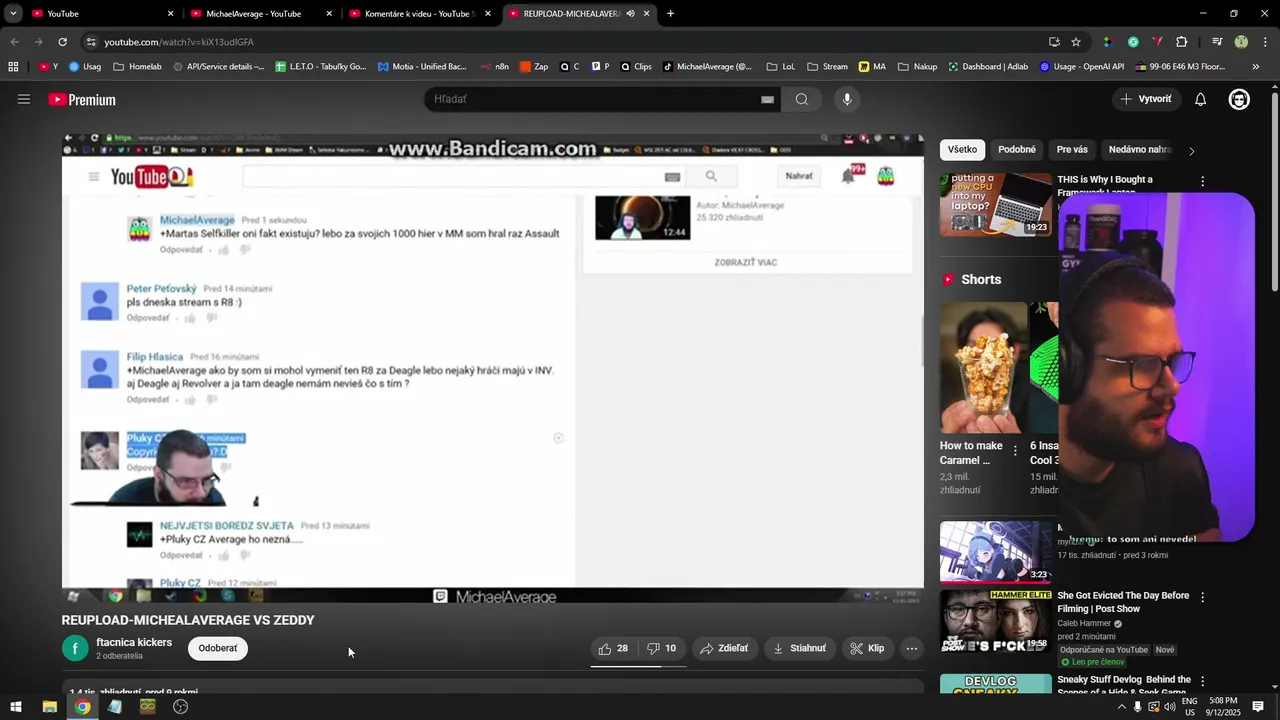The image size is (1280, 720).
Task: Share the video via Zdieľať
Action: pos(724,648)
